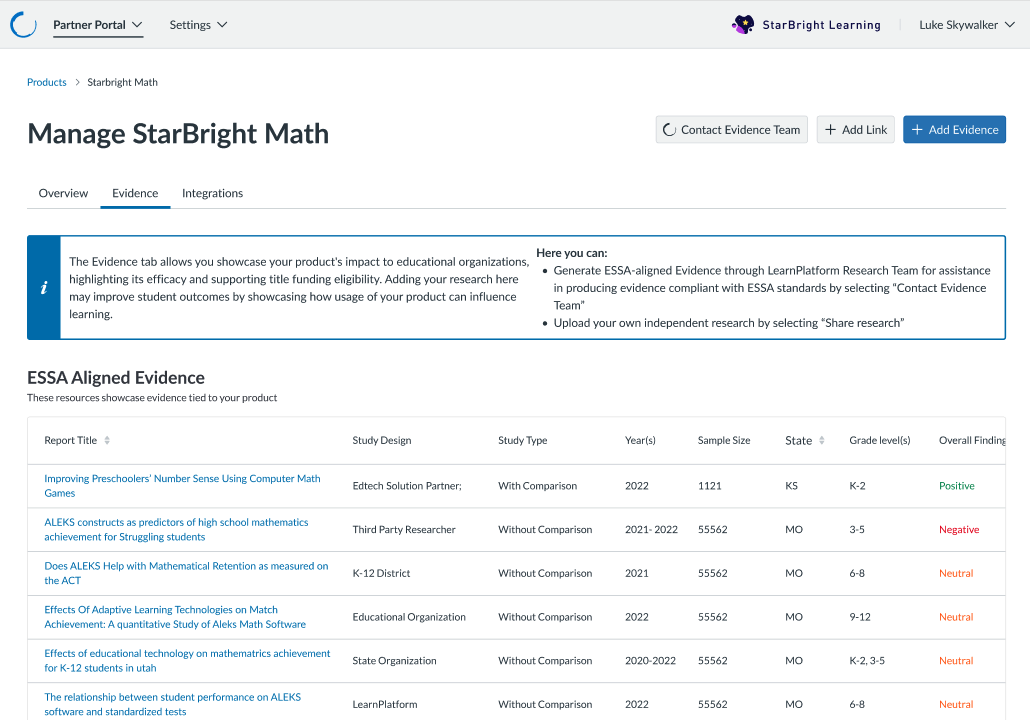
Task: Click State Organization cell
Action: (394, 660)
